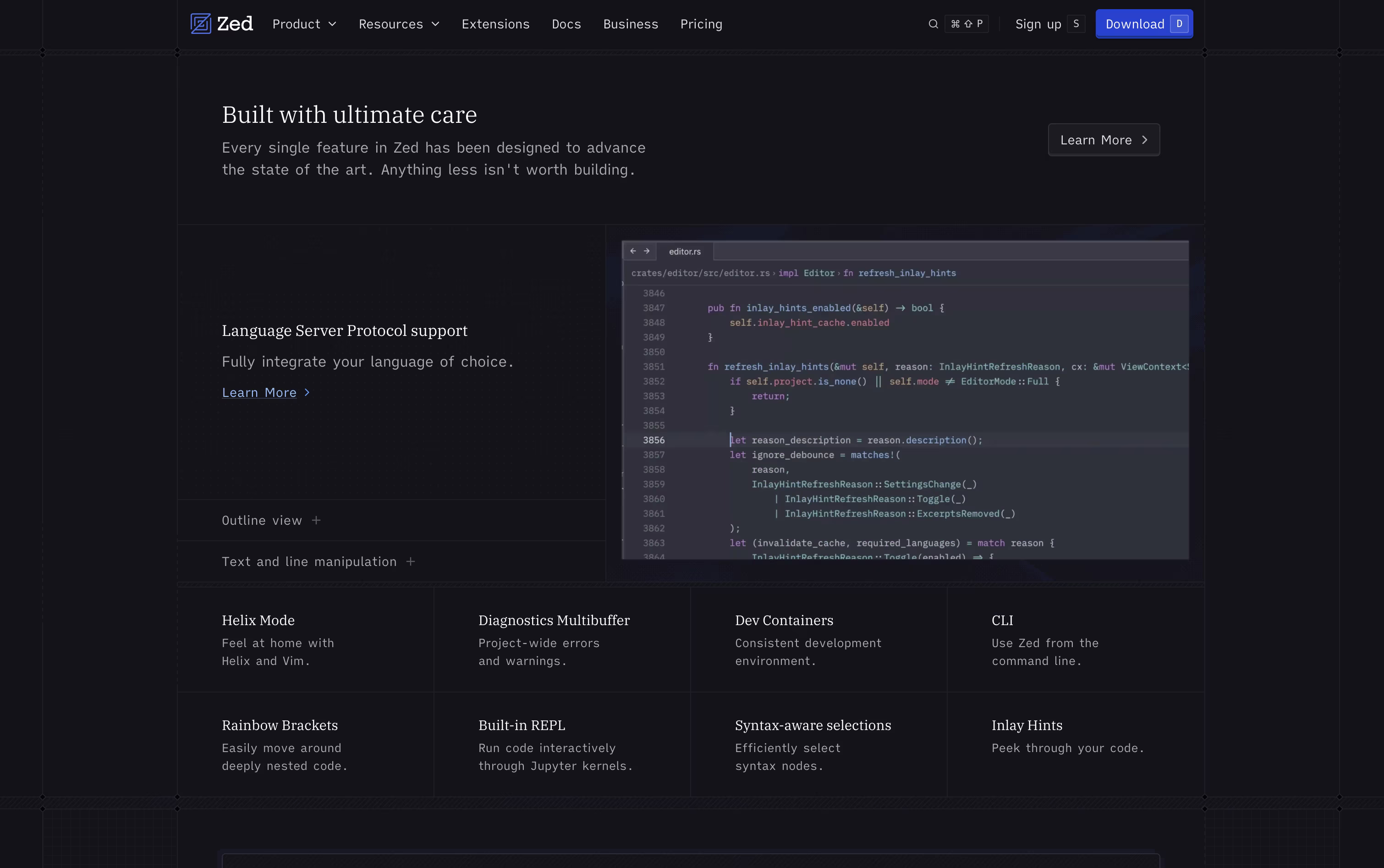Open the Built-in REPL feature card
The height and width of the screenshot is (868, 1384).
coord(562,745)
